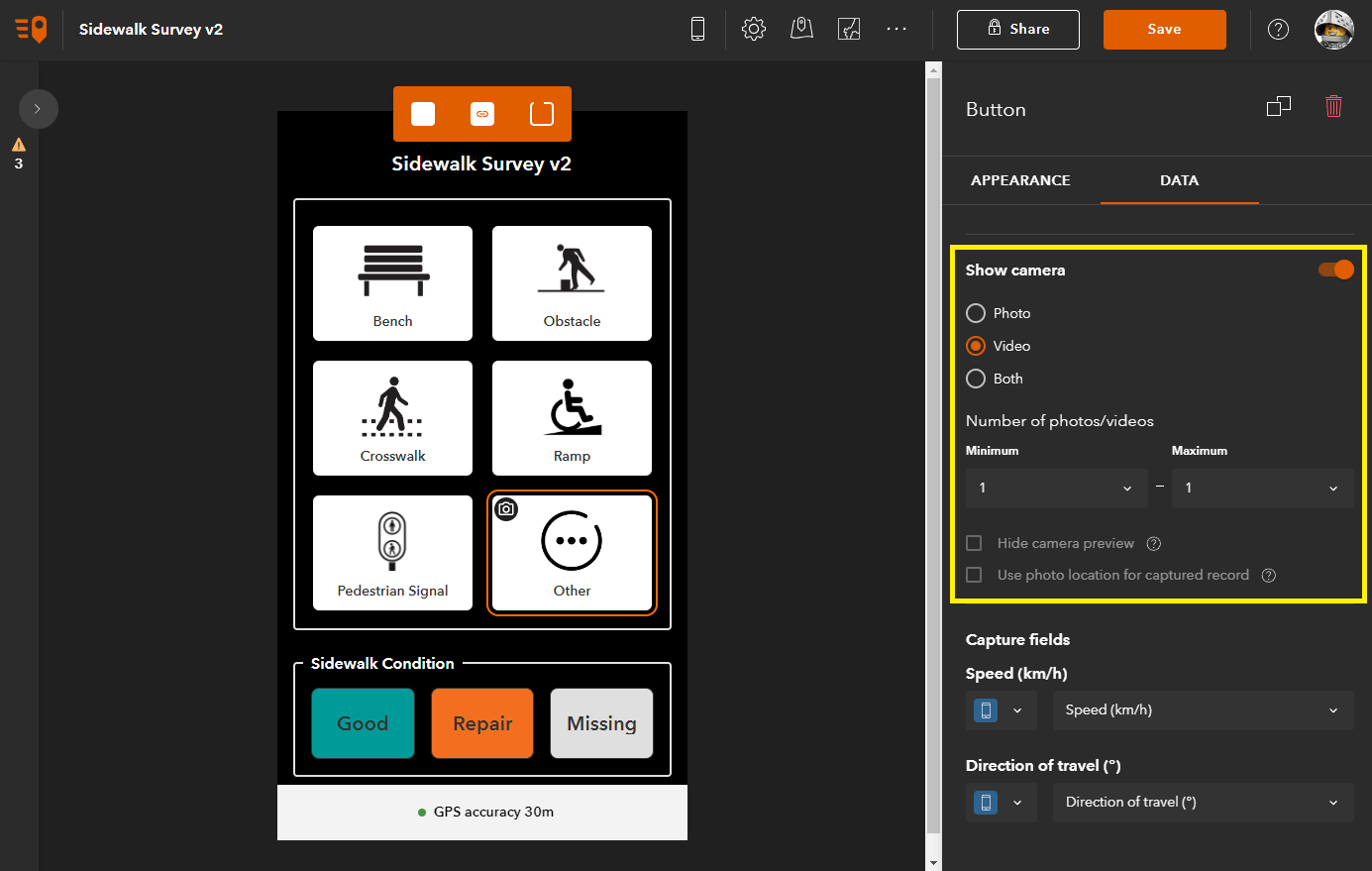The image size is (1372, 871).
Task: Click the basemap icon in the toolbar
Action: tap(849, 29)
